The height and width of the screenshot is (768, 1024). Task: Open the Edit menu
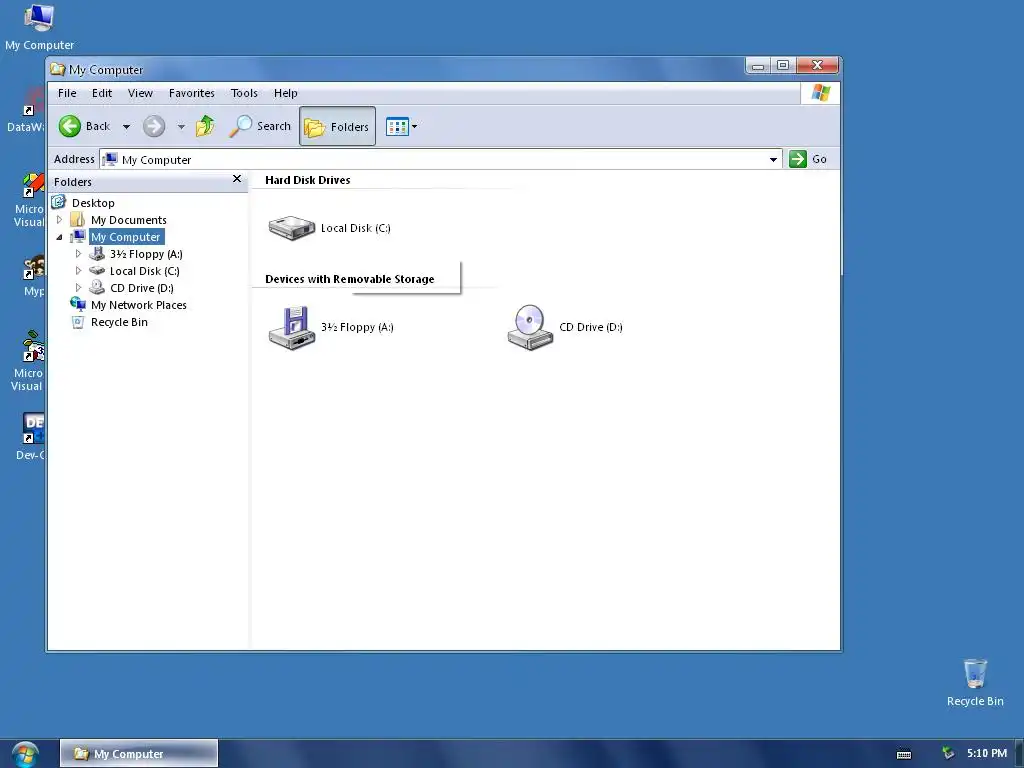102,93
